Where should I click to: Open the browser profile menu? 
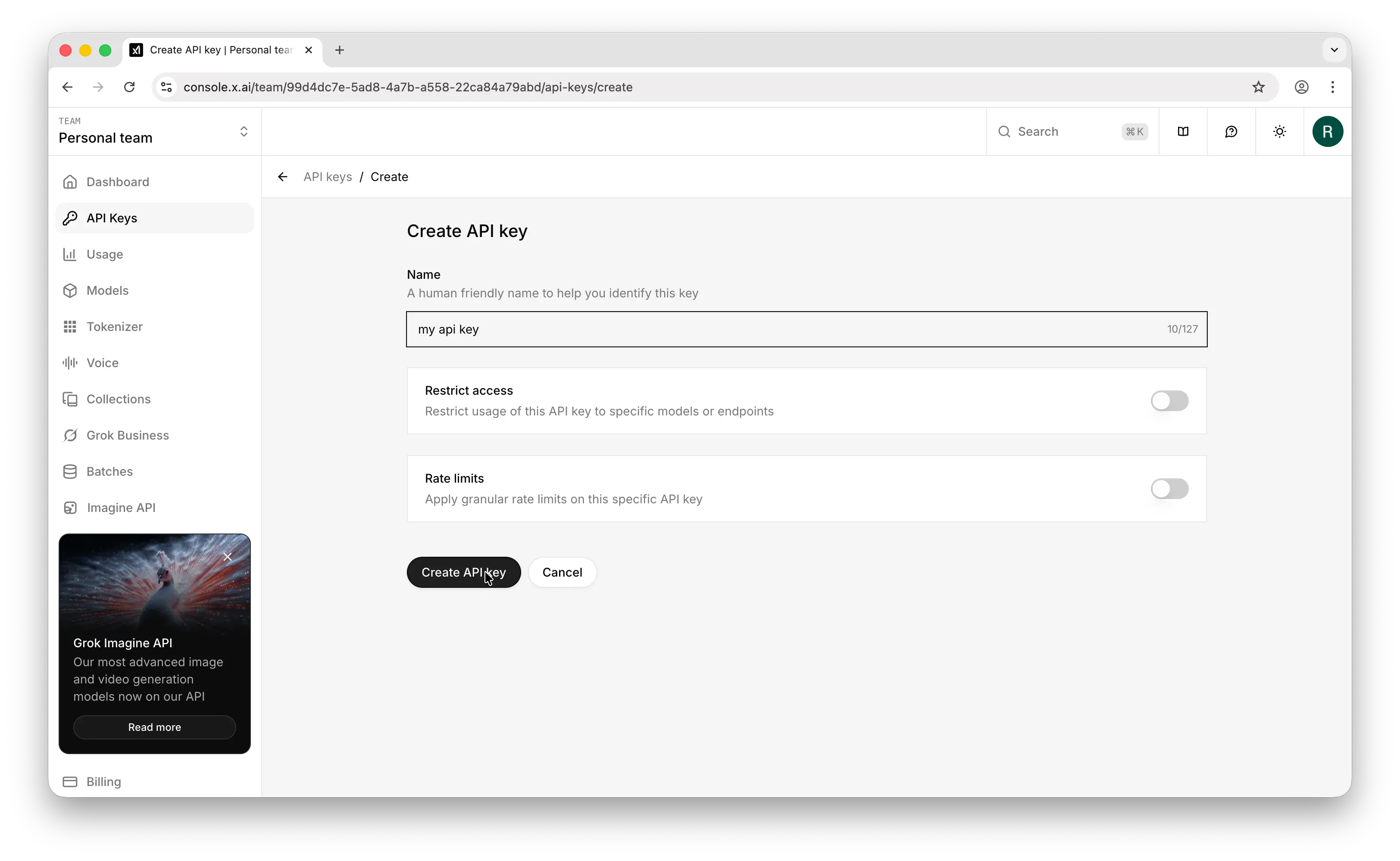click(x=1301, y=87)
